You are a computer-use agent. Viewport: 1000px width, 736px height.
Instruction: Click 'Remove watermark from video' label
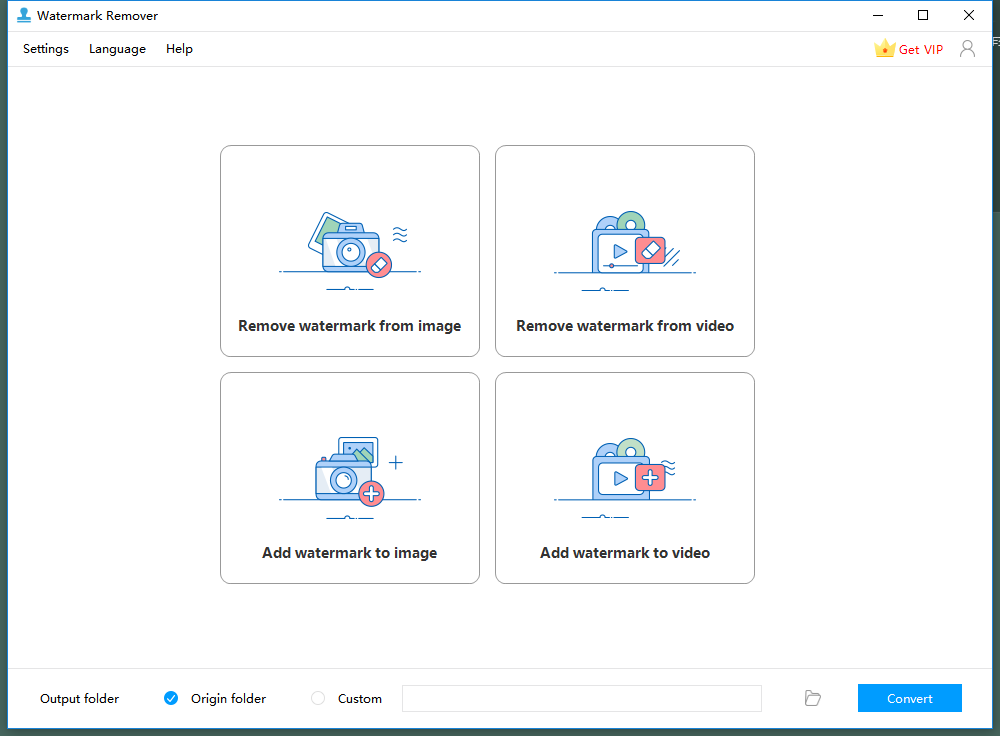click(x=625, y=326)
